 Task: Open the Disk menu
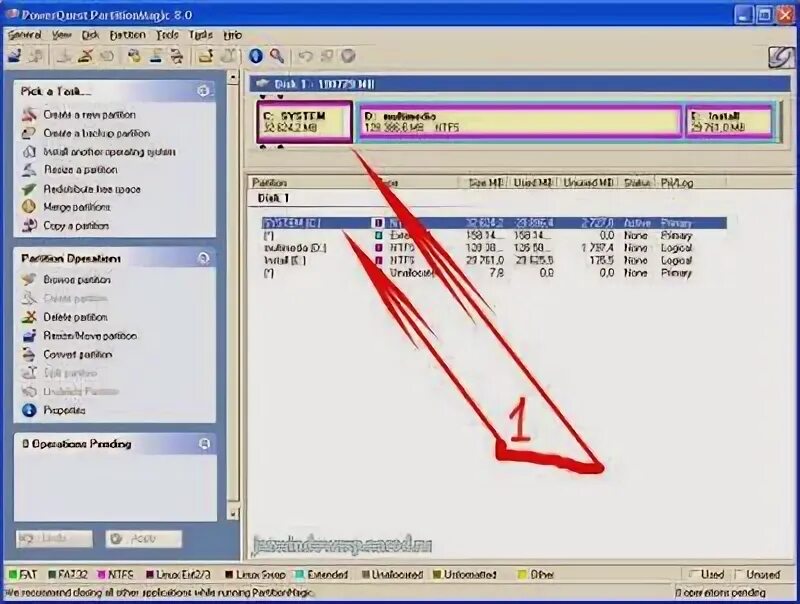90,35
